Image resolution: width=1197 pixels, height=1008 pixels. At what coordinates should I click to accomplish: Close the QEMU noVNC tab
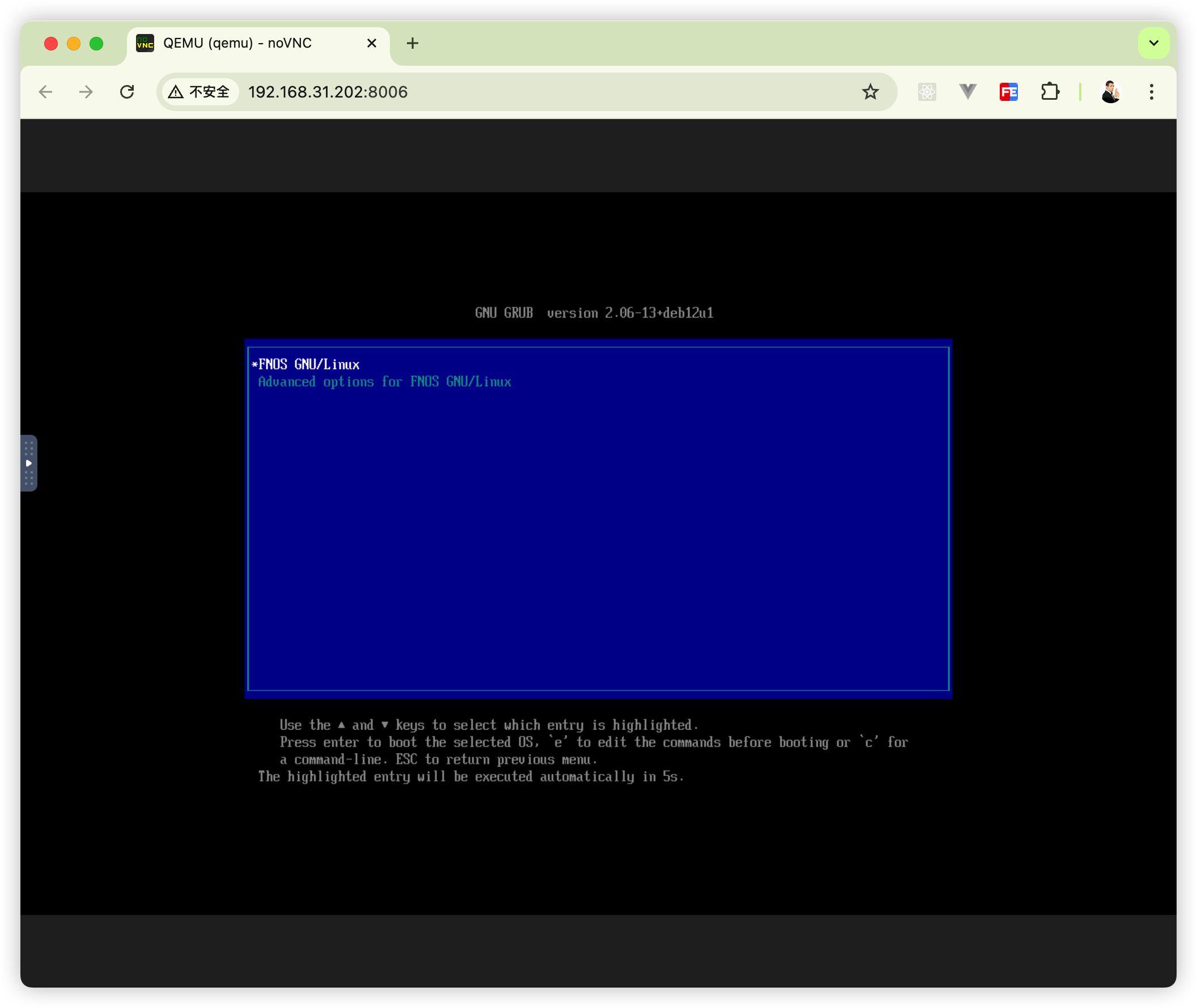point(371,44)
